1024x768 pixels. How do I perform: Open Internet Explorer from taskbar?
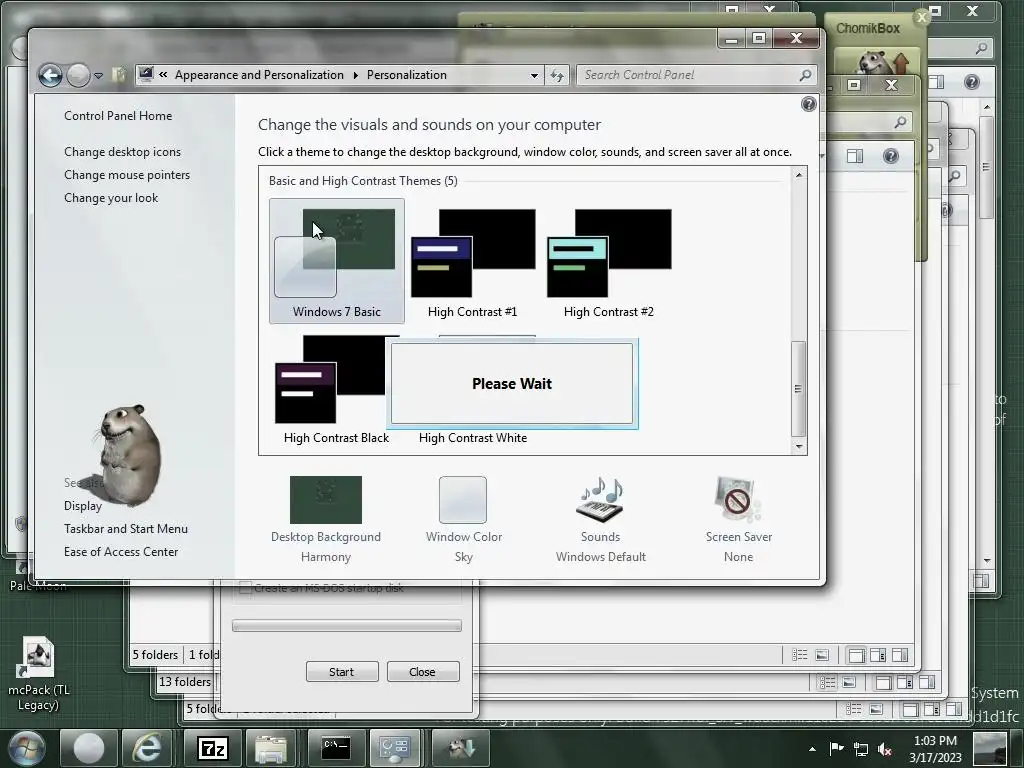147,747
